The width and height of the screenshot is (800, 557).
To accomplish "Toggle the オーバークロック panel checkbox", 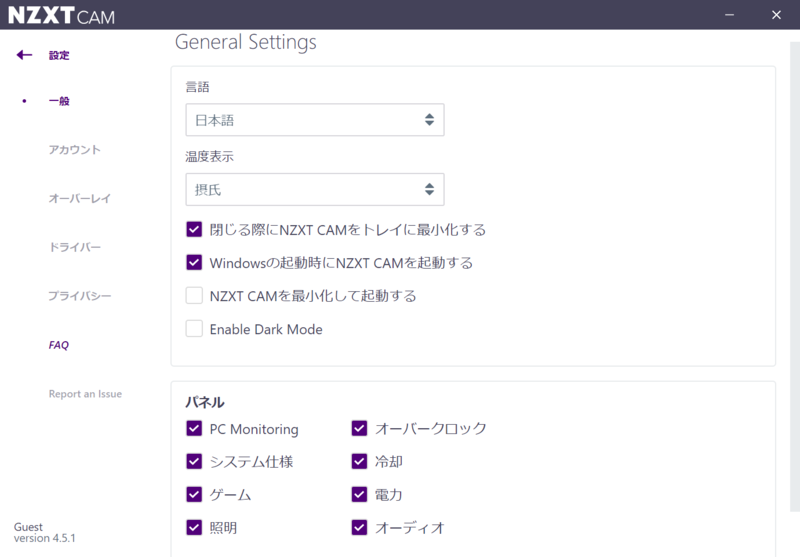I will (x=360, y=429).
